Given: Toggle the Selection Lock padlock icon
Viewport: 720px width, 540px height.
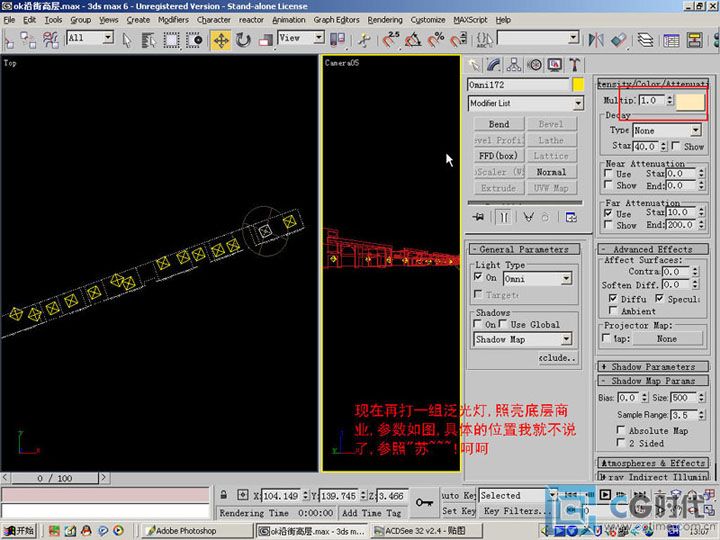Looking at the screenshot, I should tap(224, 495).
